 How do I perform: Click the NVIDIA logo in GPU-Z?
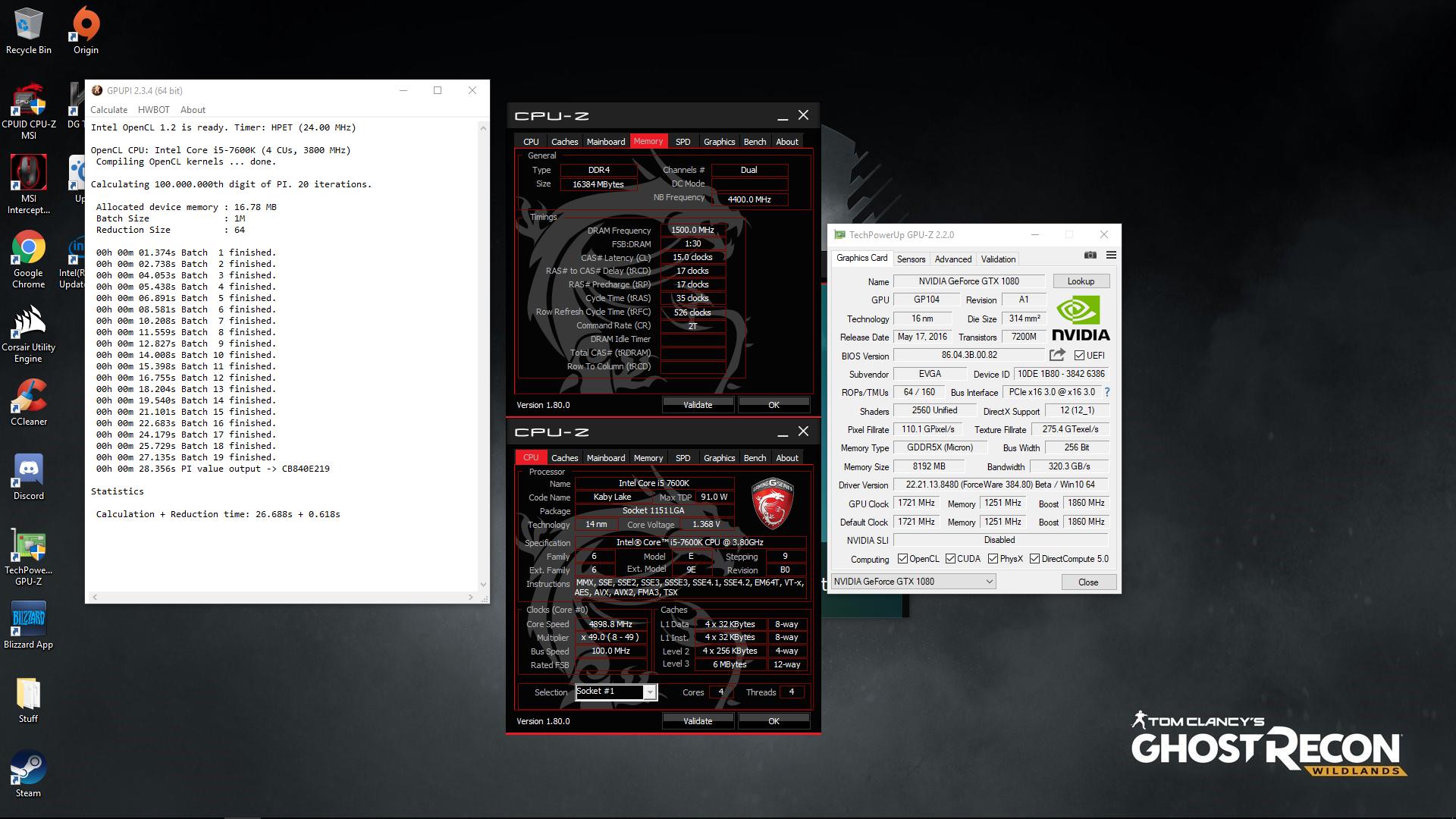pos(1081,318)
